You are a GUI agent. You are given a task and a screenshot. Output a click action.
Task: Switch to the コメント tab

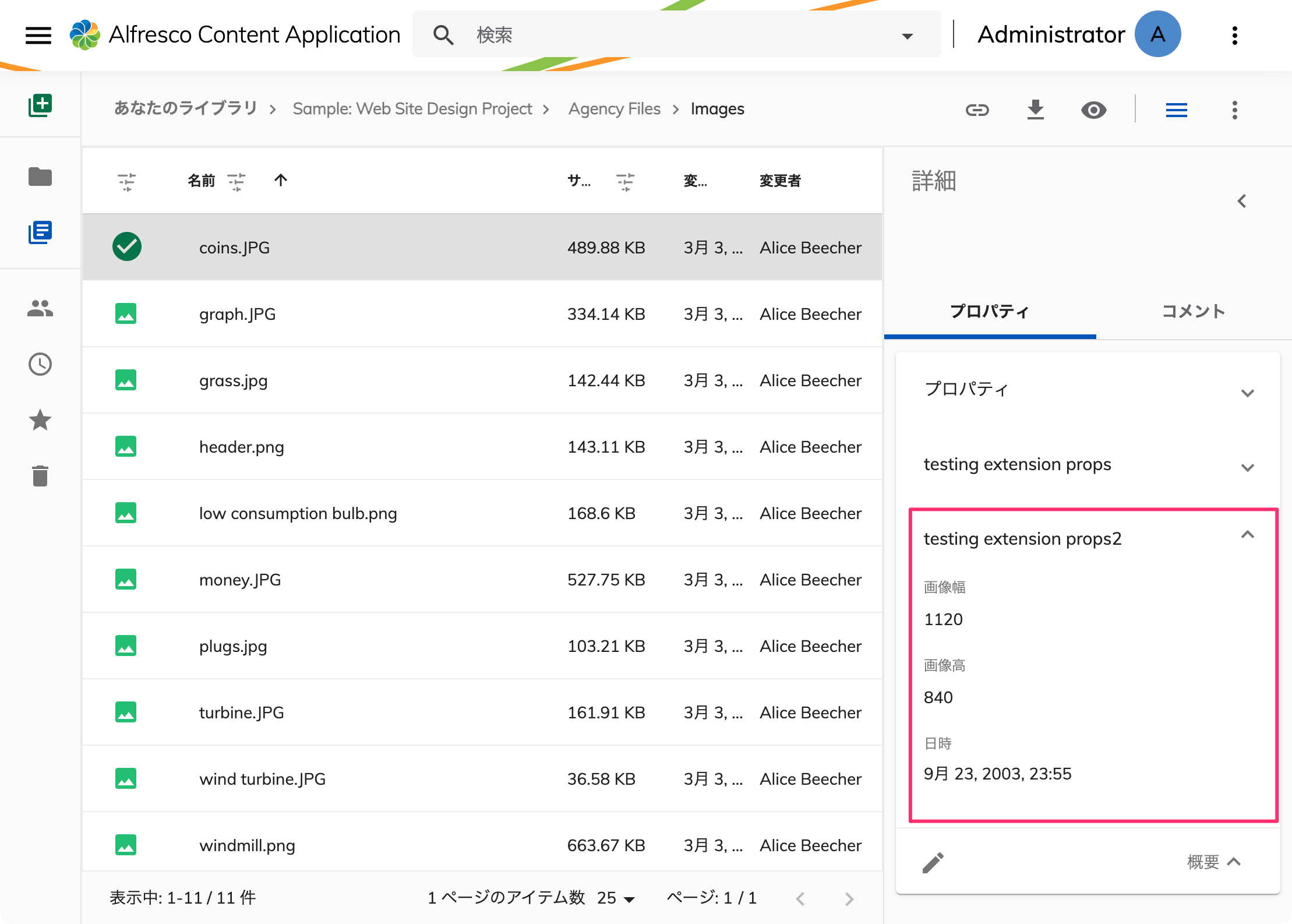point(1193,311)
